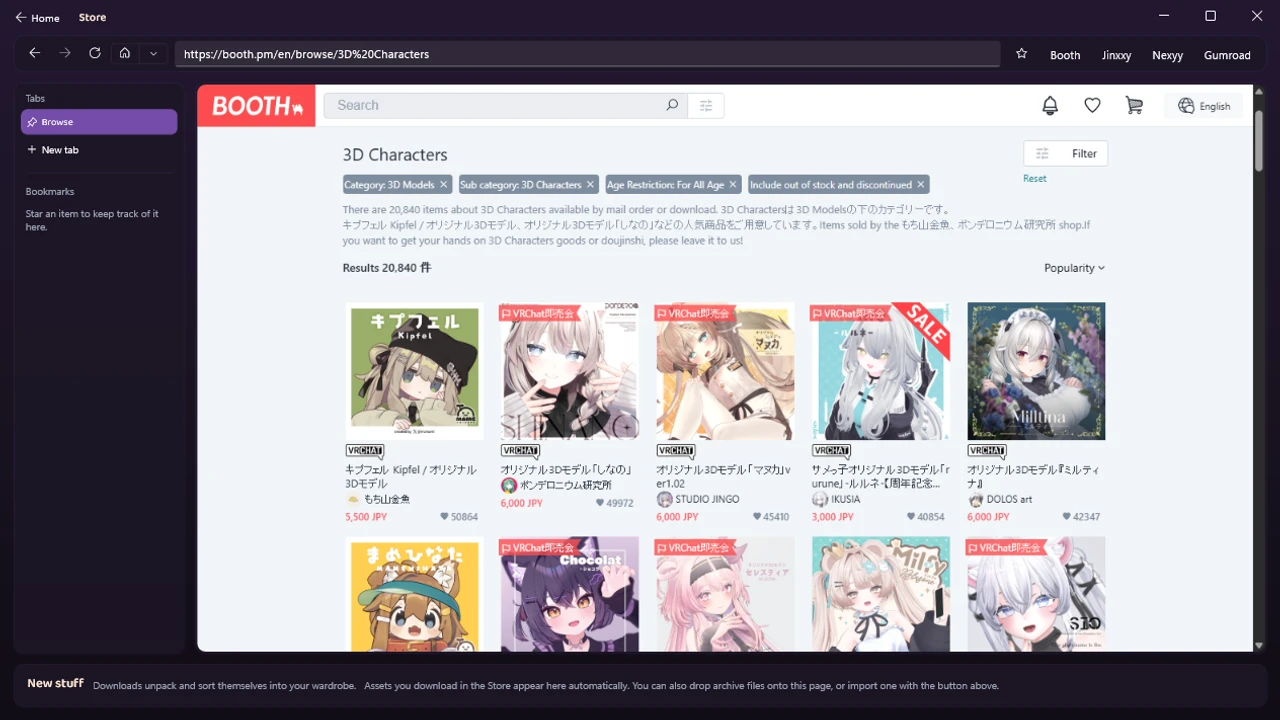1280x720 pixels.
Task: Open the Filter button
Action: coord(1066,153)
